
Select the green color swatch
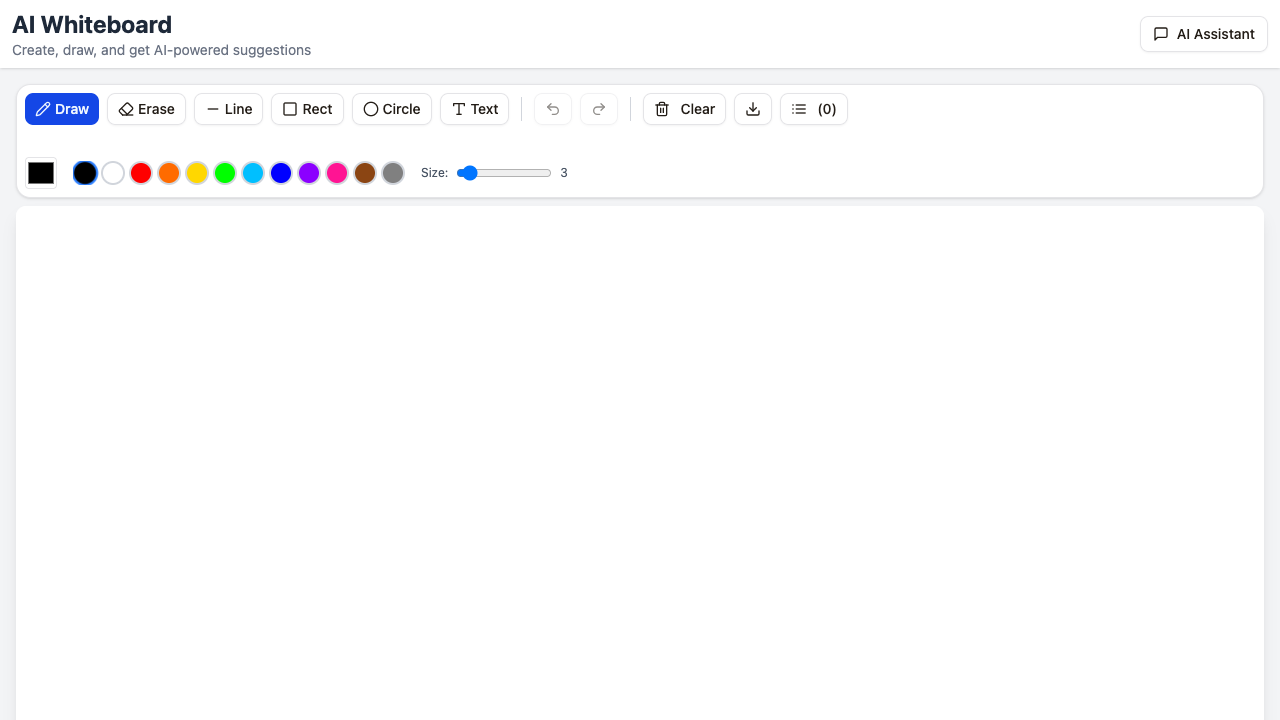click(x=225, y=173)
